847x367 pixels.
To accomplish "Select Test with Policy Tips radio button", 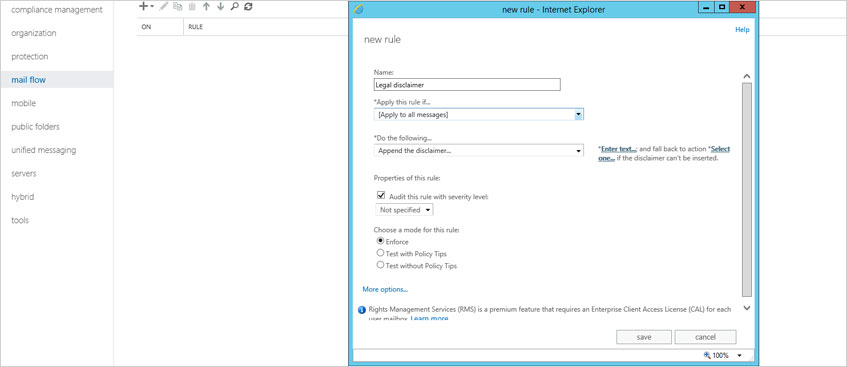I will coord(380,253).
